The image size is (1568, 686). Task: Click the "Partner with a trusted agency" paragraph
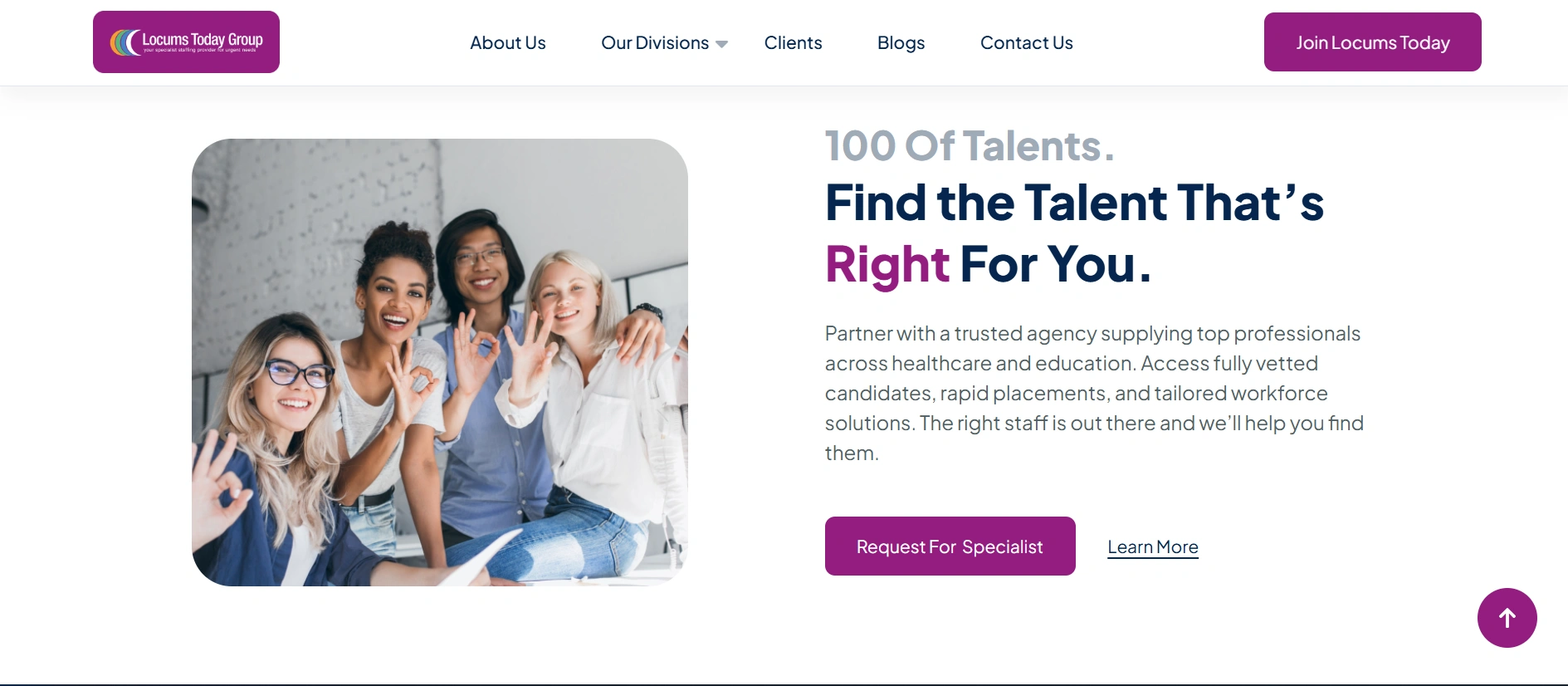click(1093, 393)
